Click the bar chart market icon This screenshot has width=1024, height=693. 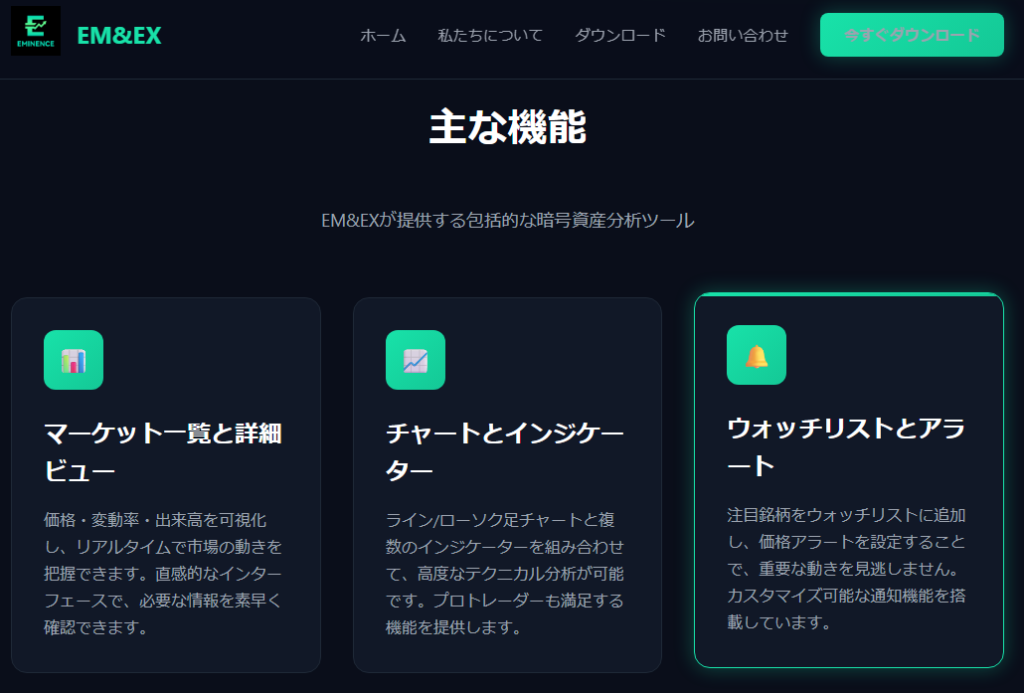click(74, 360)
